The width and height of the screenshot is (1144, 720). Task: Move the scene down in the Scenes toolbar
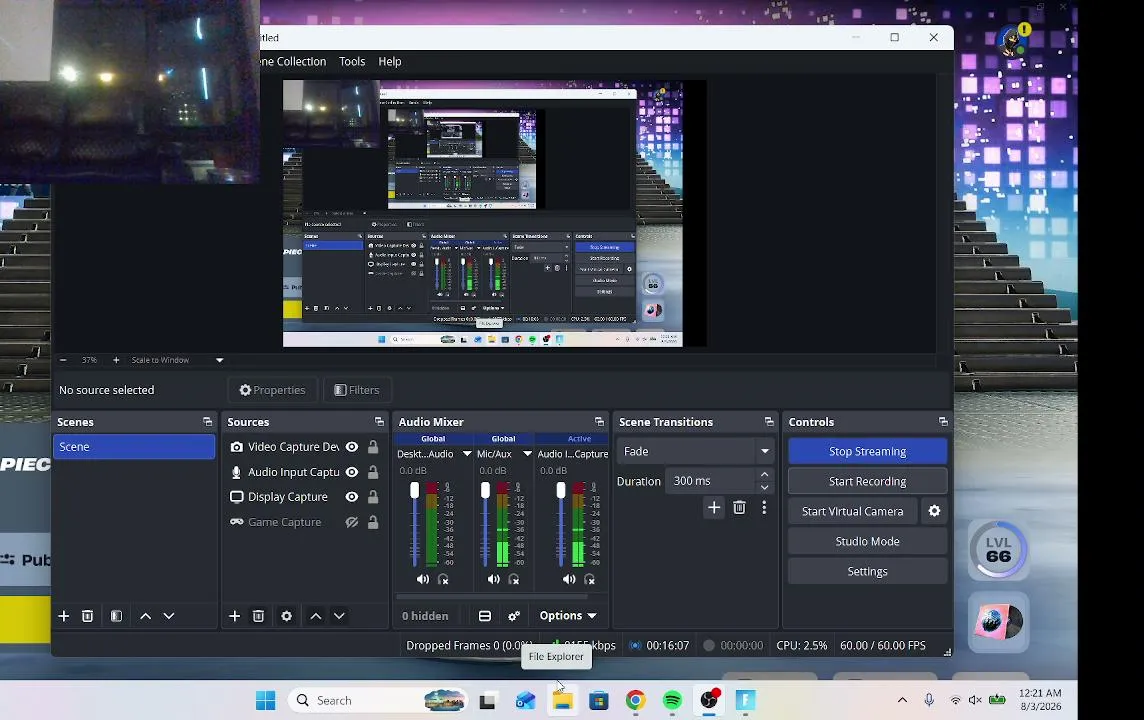coord(169,616)
